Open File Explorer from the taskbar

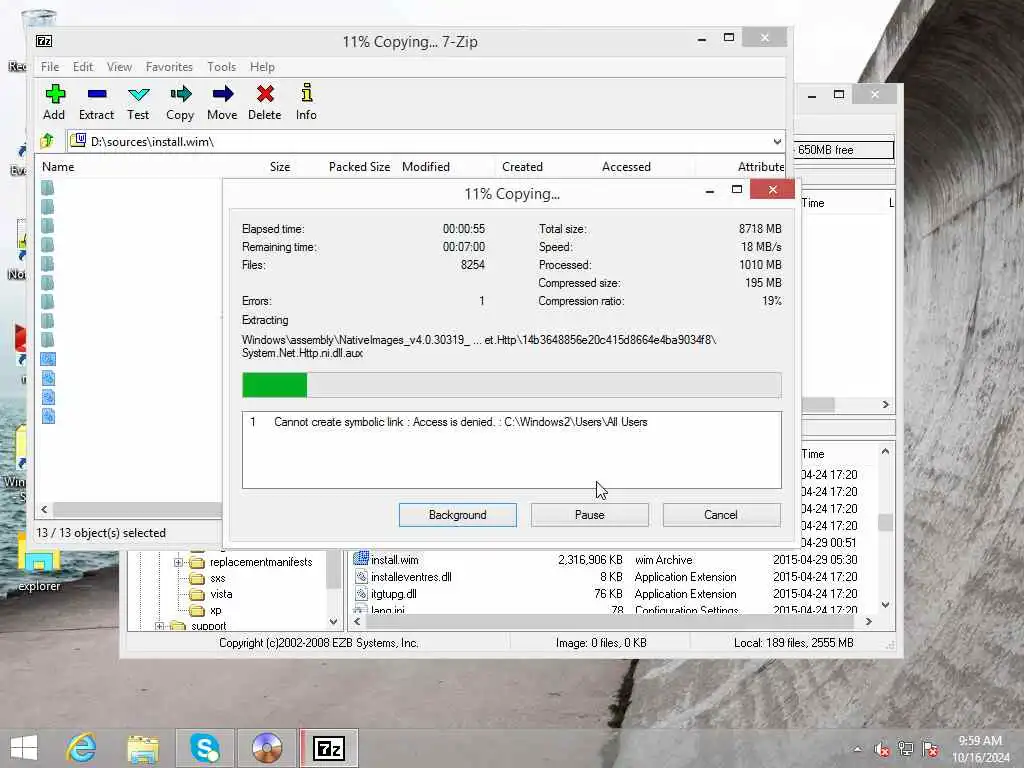pyautogui.click(x=143, y=748)
